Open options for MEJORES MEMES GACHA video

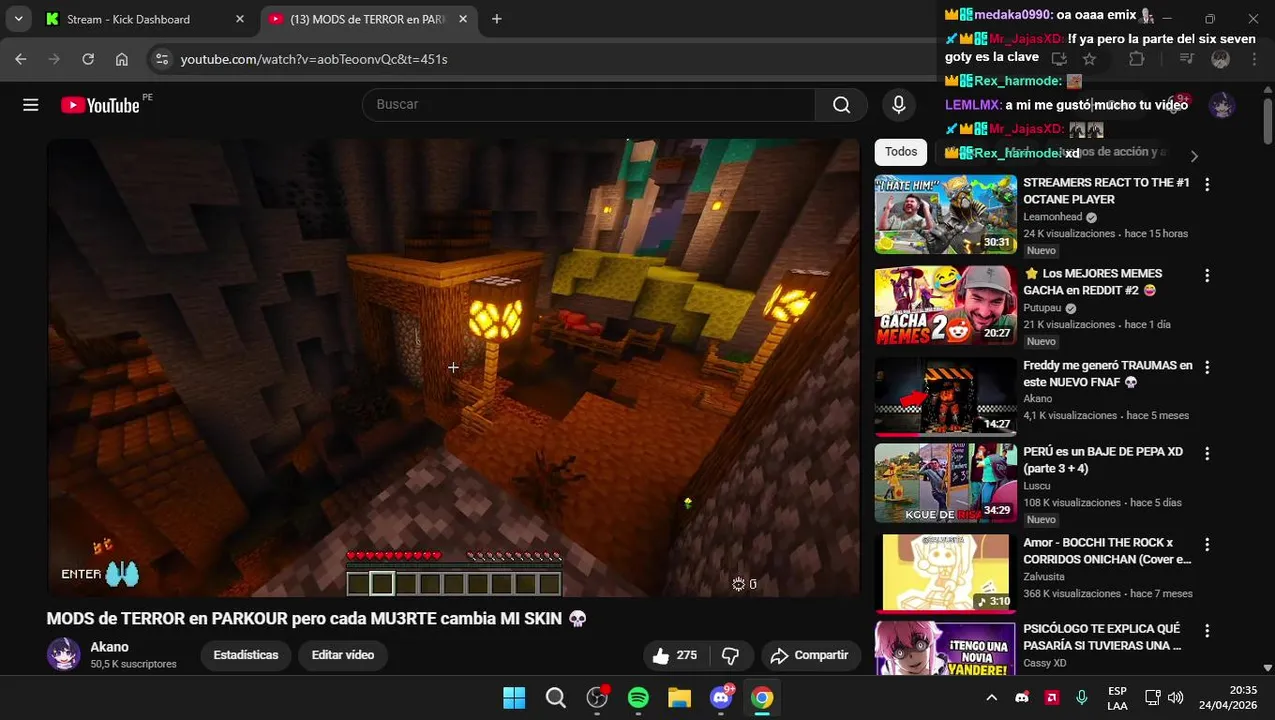(1207, 275)
